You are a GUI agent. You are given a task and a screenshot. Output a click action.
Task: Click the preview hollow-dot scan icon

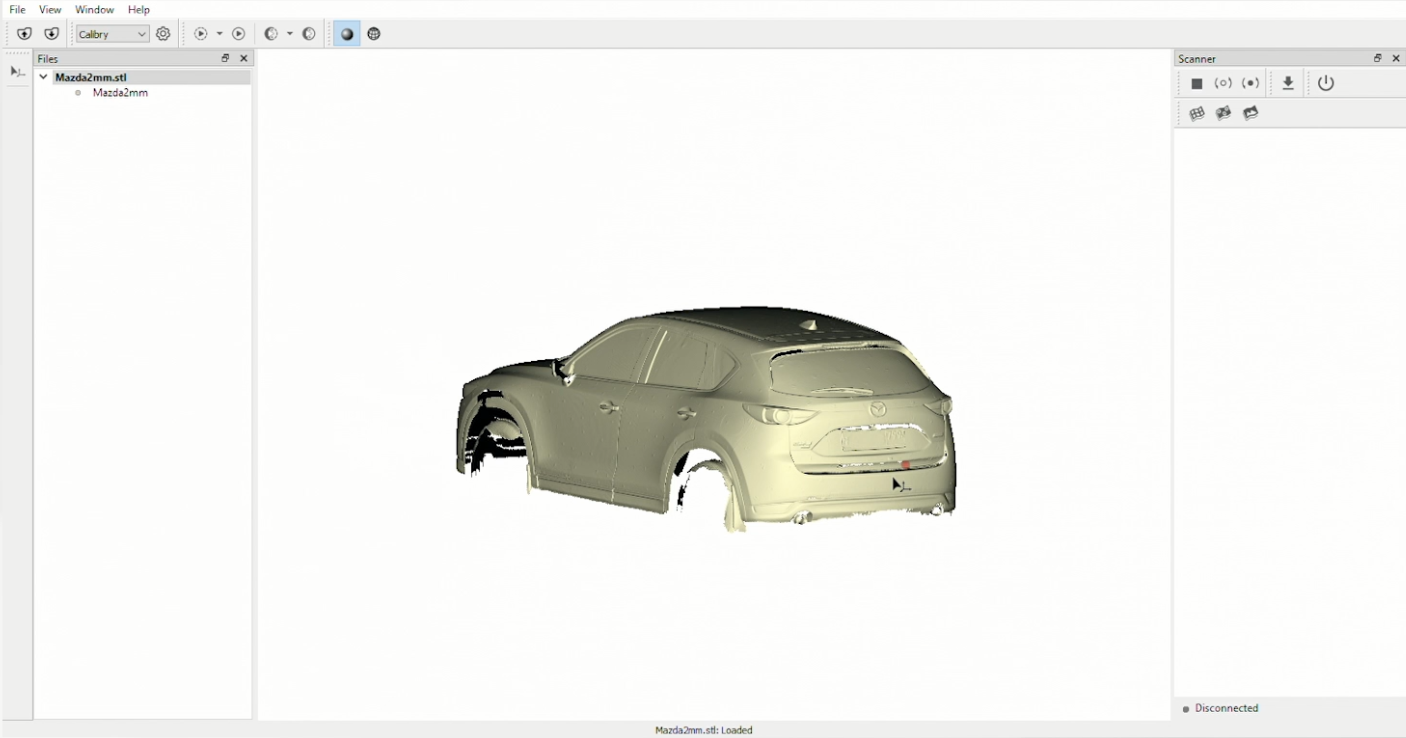click(1223, 84)
